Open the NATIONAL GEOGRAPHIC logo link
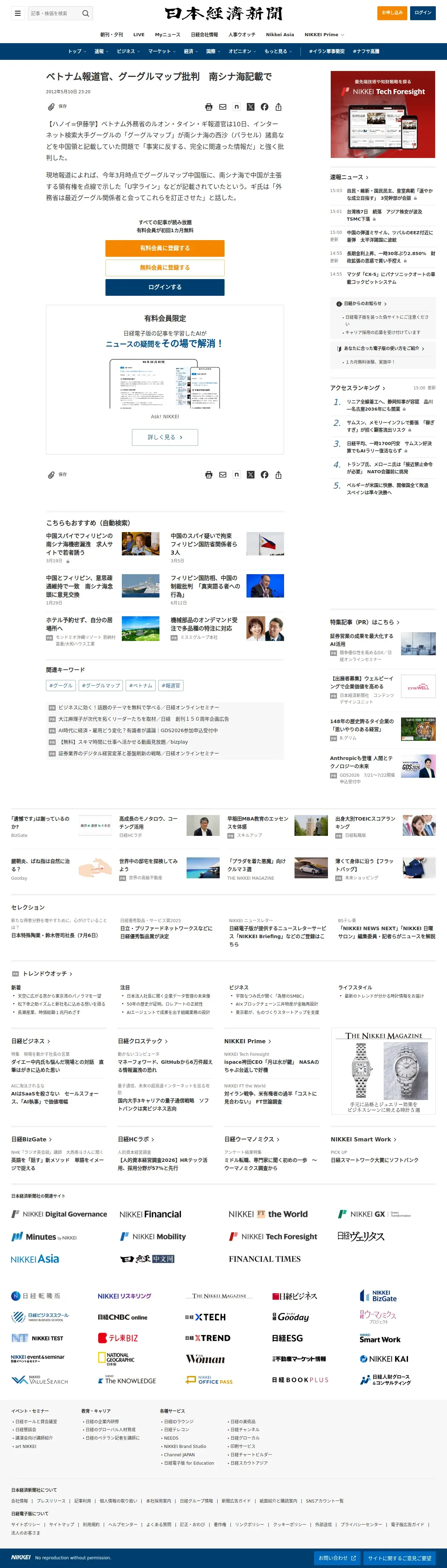This screenshot has height=1568, width=447. (116, 1359)
